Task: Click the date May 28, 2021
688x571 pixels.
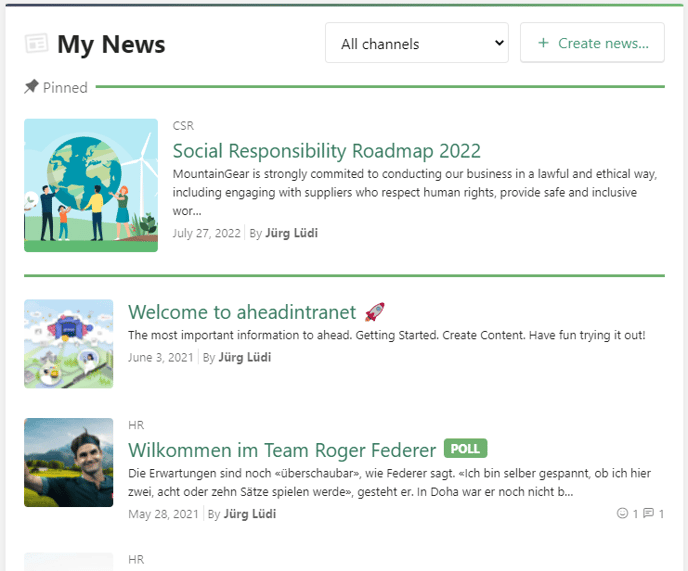Action: (x=163, y=514)
